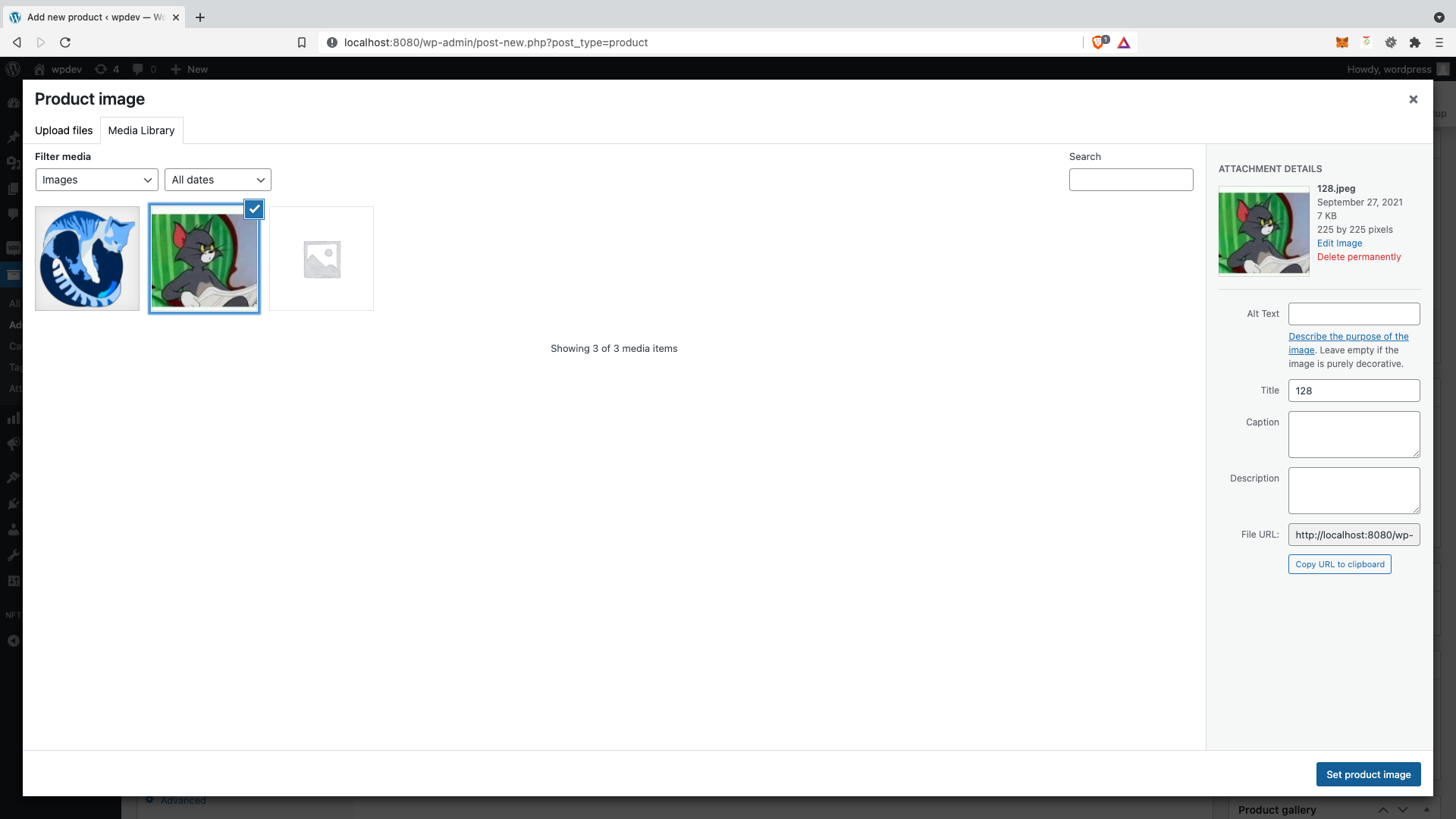Click the comments icon showing 0
The width and height of the screenshot is (1456, 819).
[144, 69]
